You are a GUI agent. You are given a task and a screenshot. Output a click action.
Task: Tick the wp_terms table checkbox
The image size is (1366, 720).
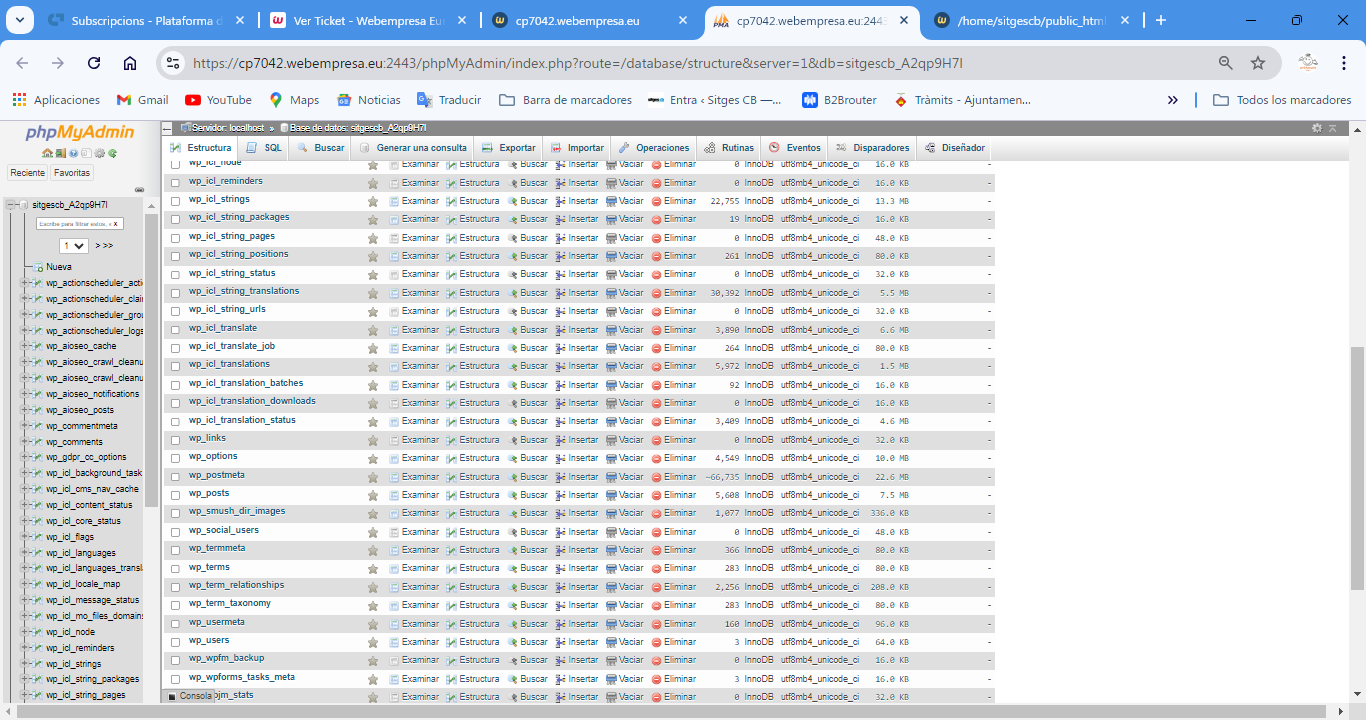pyautogui.click(x=176, y=569)
